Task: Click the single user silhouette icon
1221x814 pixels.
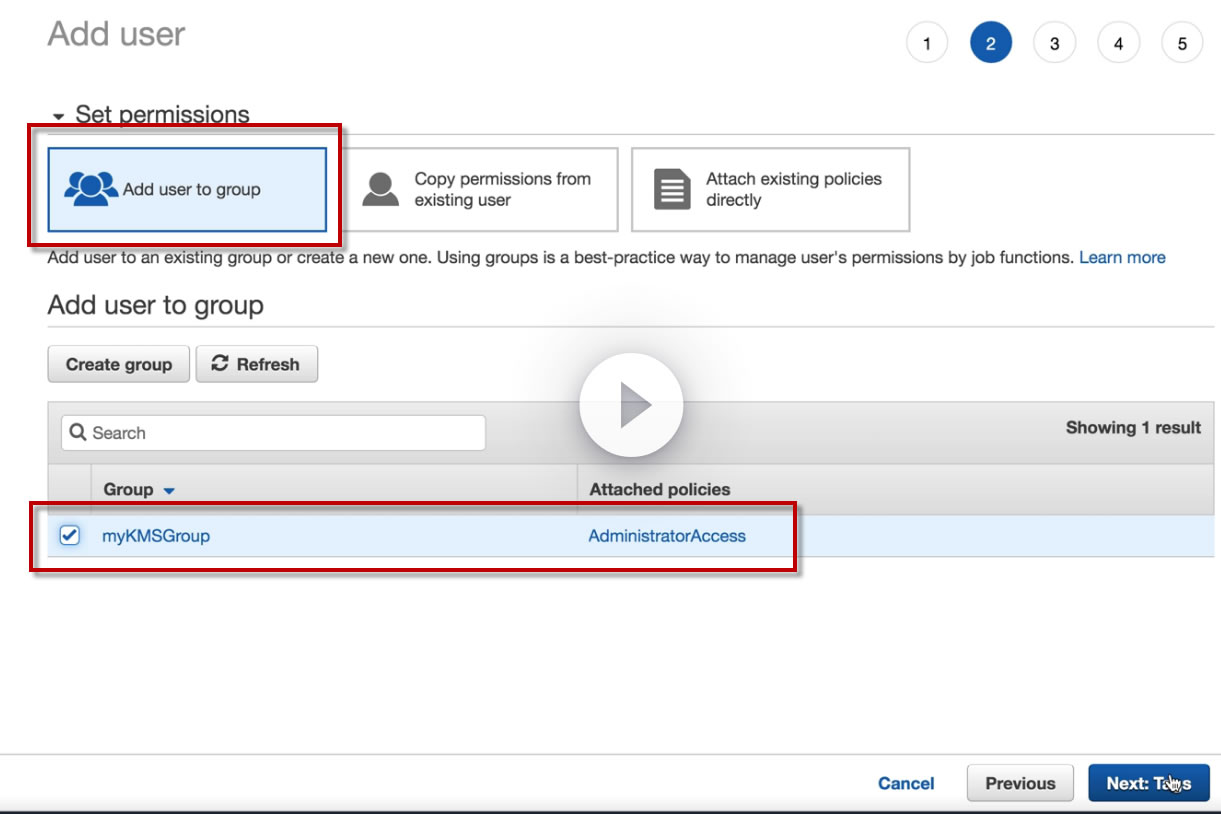Action: tap(380, 189)
